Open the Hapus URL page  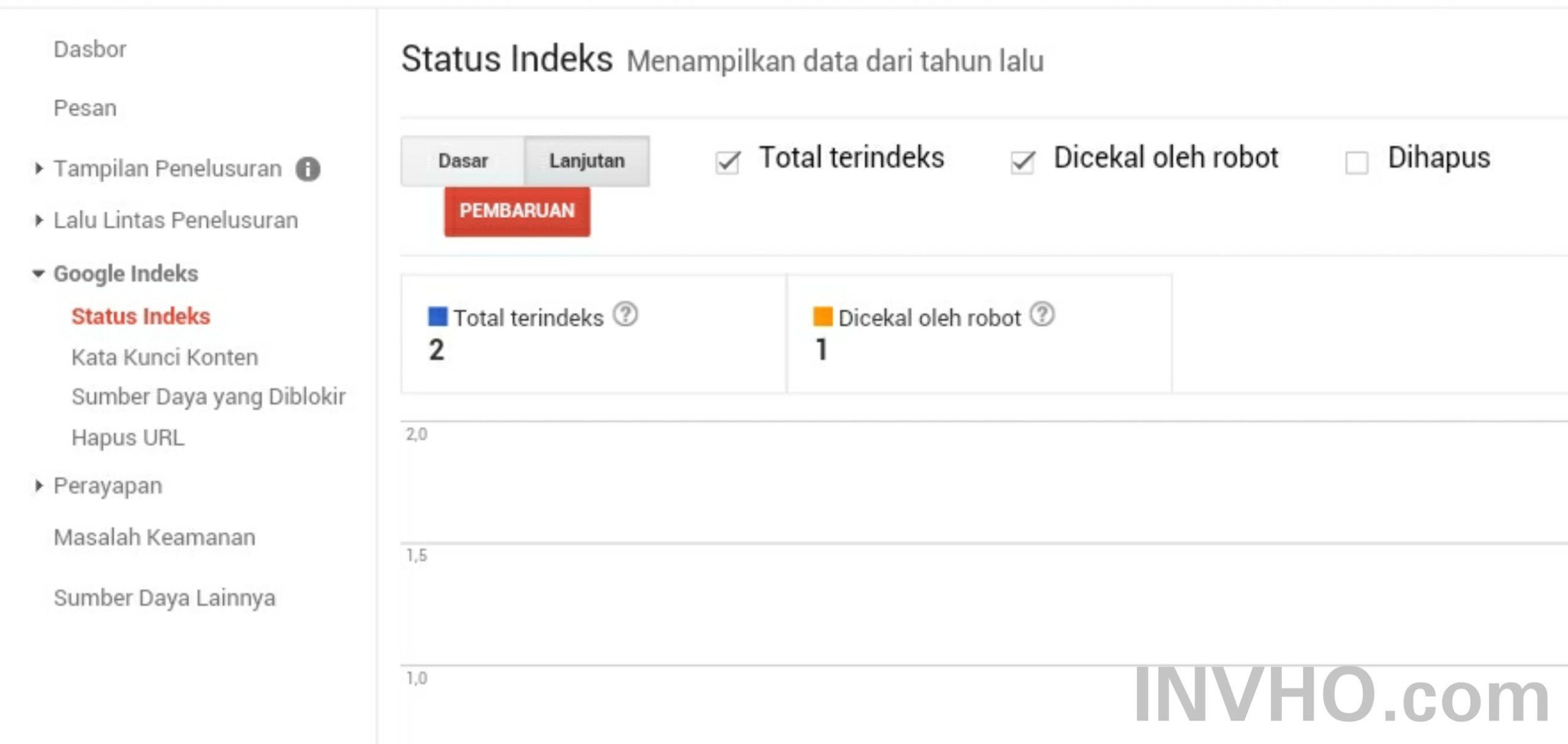[x=127, y=438]
